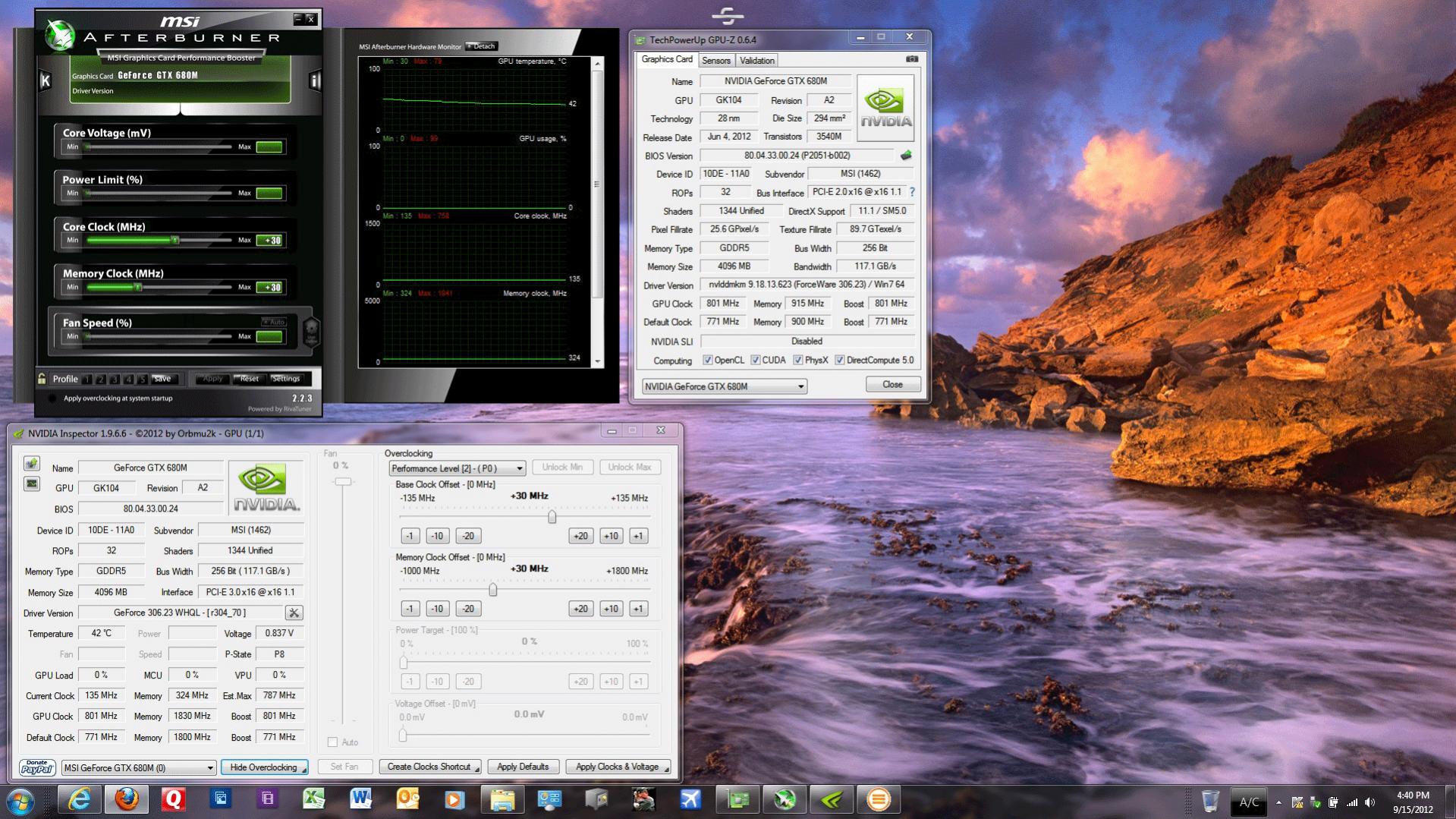Click Afterburner Core Clock slider handle

point(175,240)
